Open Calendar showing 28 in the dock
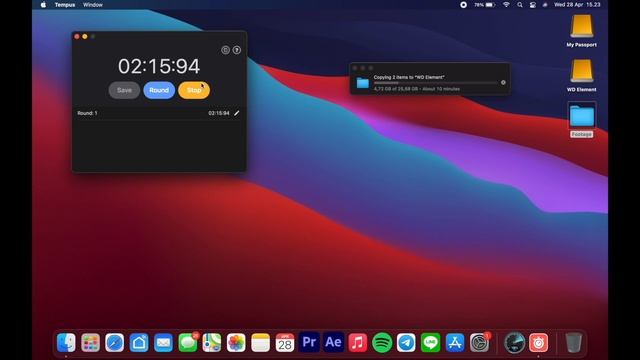Viewport: 640px width, 360px height. [x=285, y=342]
